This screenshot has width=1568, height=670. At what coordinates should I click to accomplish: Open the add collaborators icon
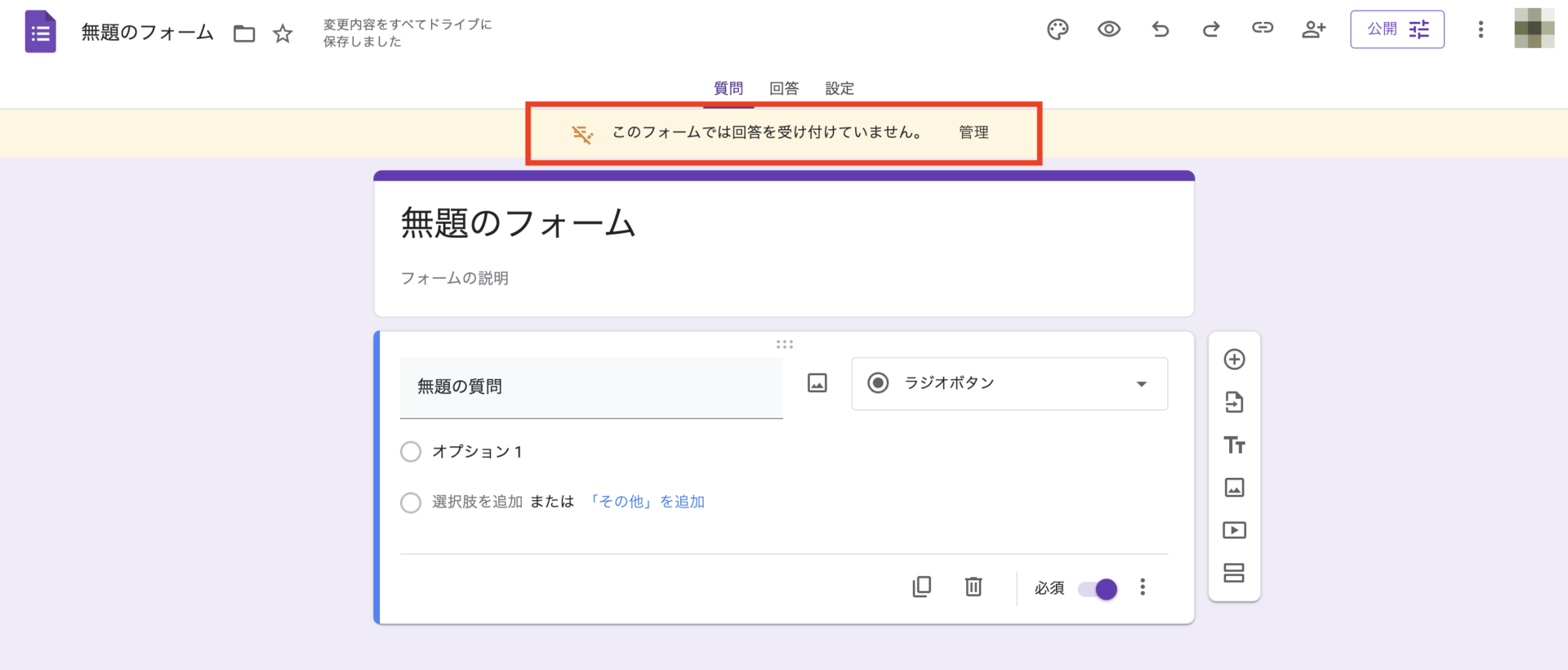[x=1313, y=30]
